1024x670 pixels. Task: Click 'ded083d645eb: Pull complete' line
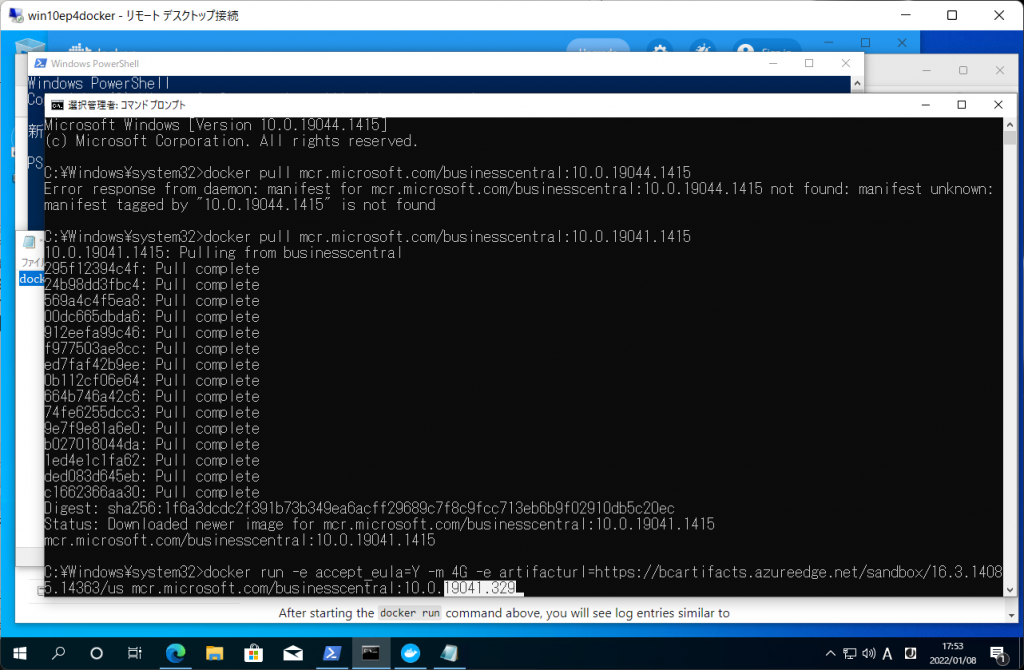(x=152, y=476)
